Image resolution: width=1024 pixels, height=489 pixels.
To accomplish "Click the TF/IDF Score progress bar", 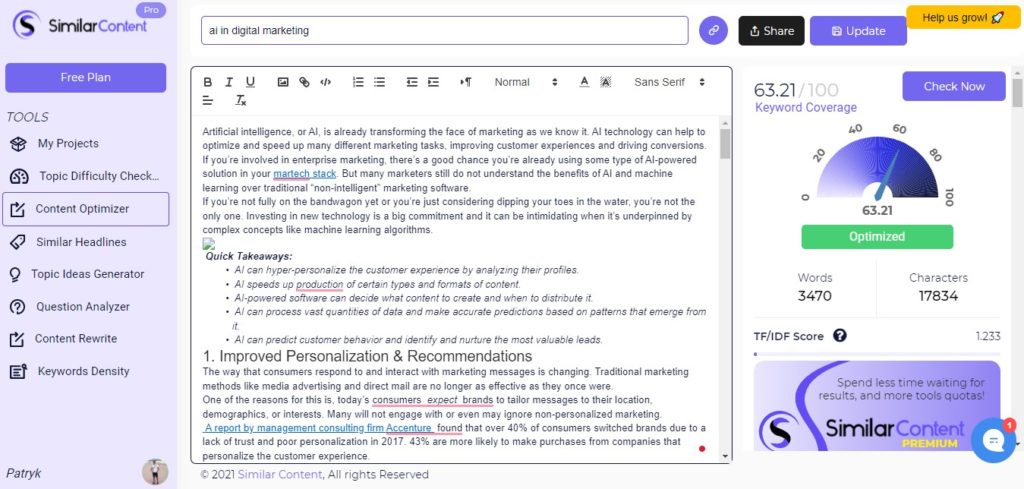I will tap(876, 354).
